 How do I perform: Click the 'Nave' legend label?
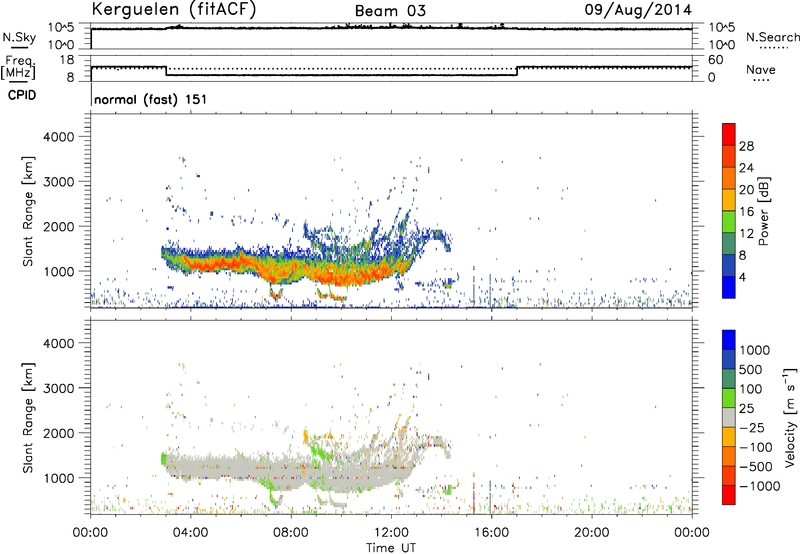point(760,70)
